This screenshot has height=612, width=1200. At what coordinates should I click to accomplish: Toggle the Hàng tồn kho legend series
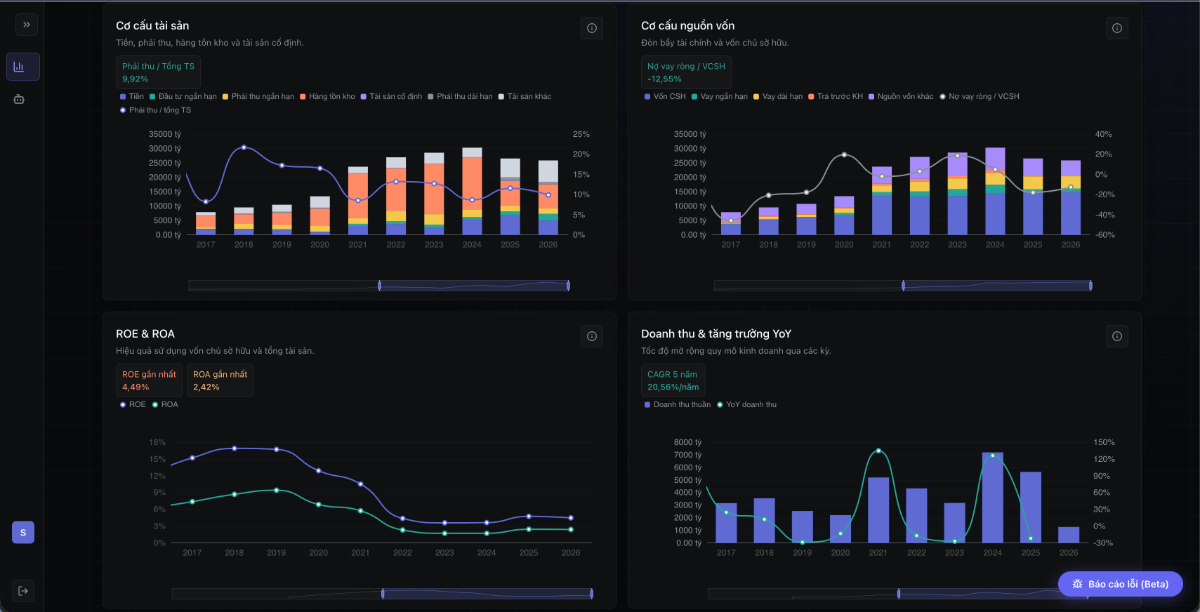328,96
